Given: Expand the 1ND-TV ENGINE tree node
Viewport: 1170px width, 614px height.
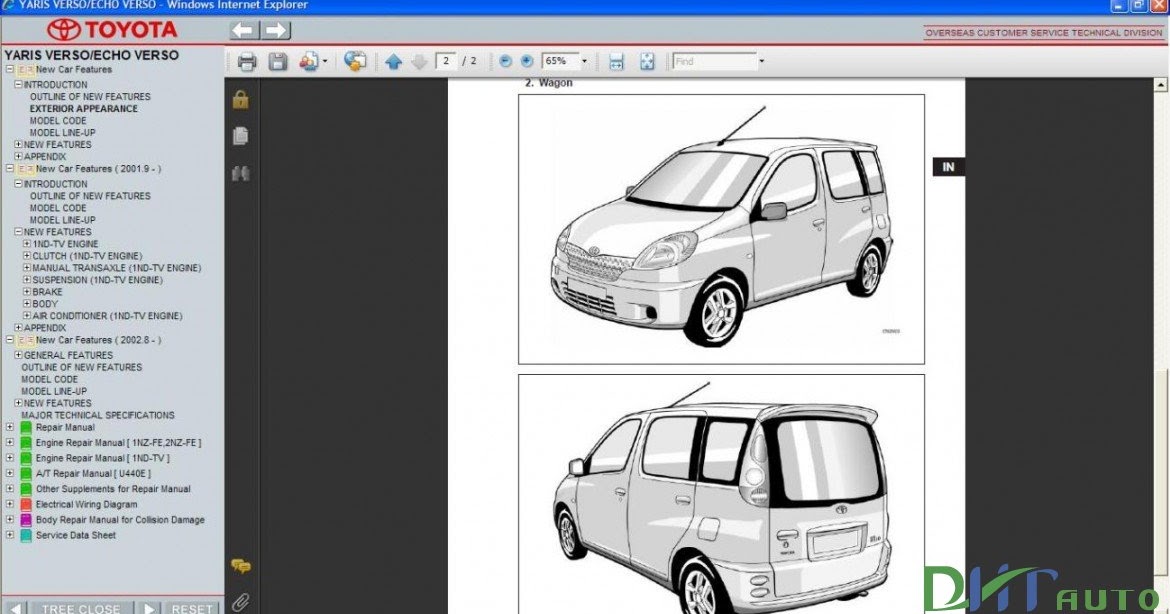Looking at the screenshot, I should (x=27, y=244).
